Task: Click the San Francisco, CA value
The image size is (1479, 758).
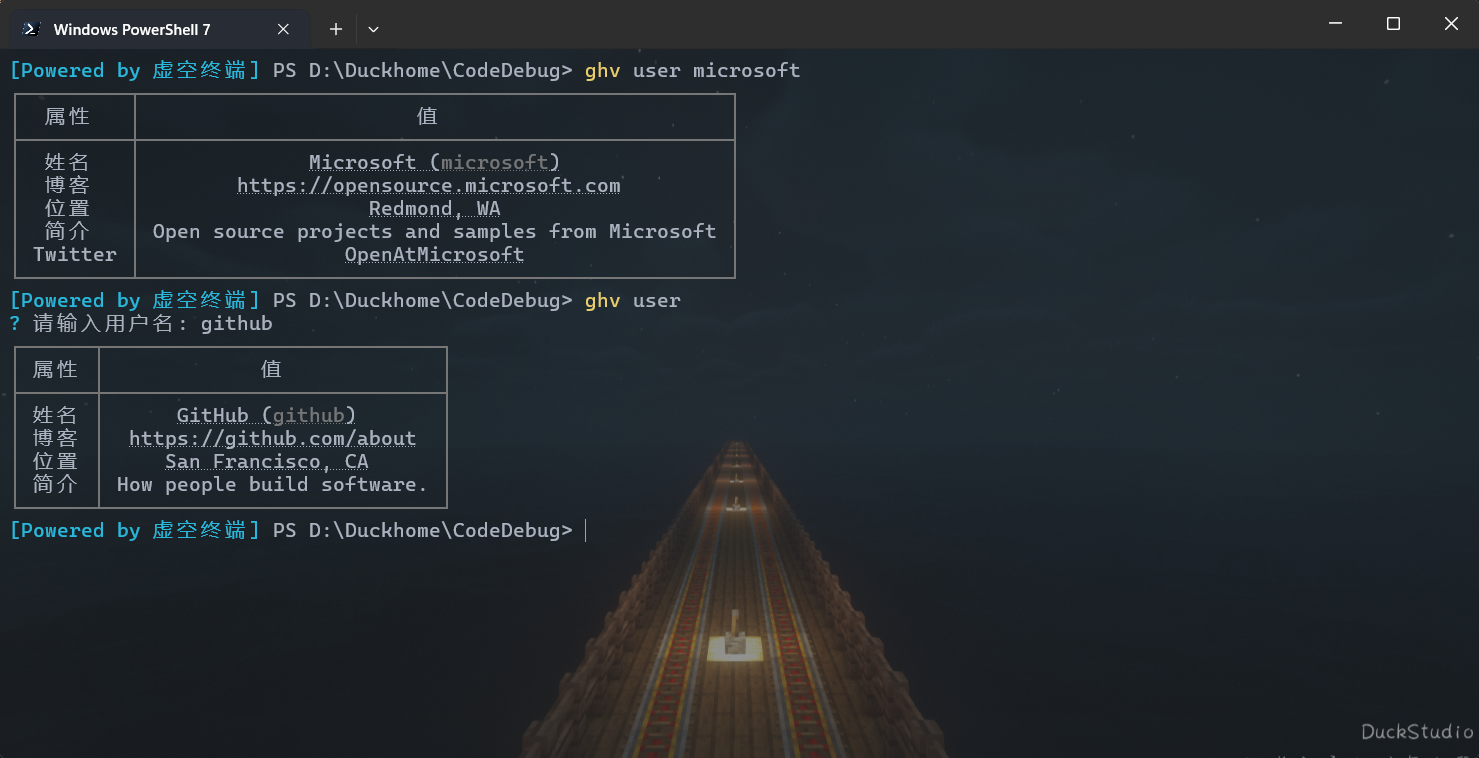Action: point(267,461)
